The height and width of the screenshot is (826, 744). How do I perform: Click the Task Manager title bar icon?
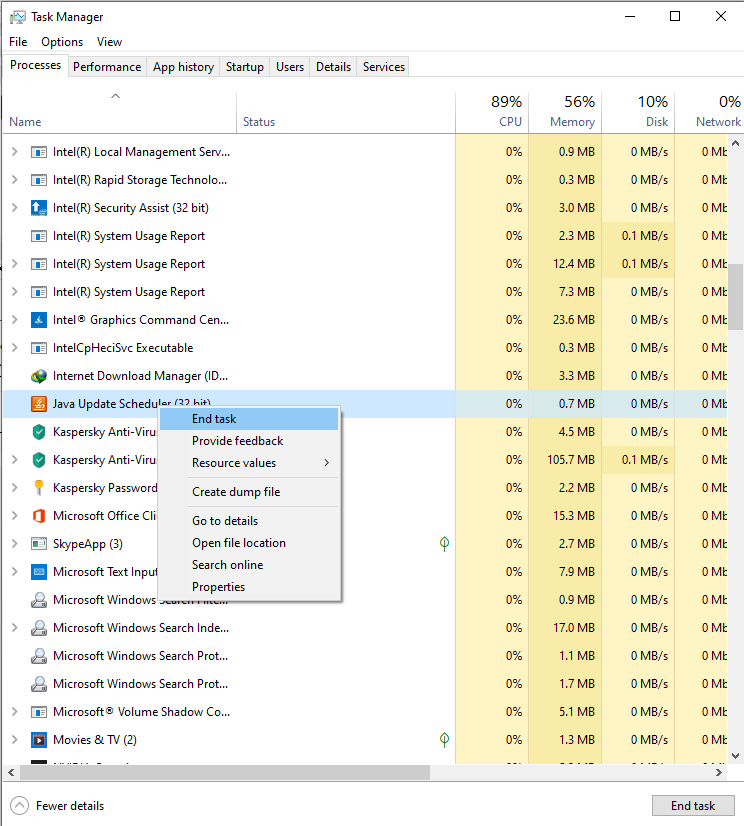(x=17, y=17)
